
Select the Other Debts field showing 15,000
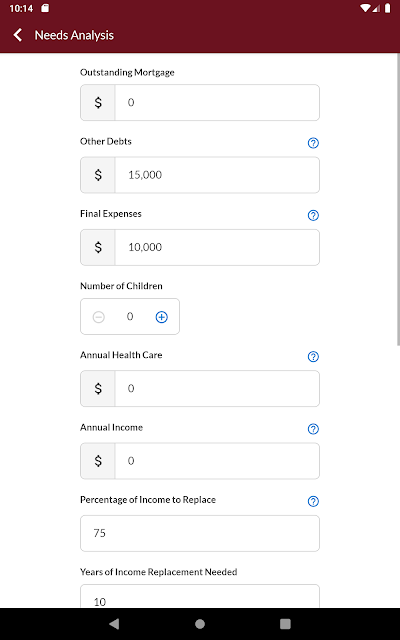217,175
